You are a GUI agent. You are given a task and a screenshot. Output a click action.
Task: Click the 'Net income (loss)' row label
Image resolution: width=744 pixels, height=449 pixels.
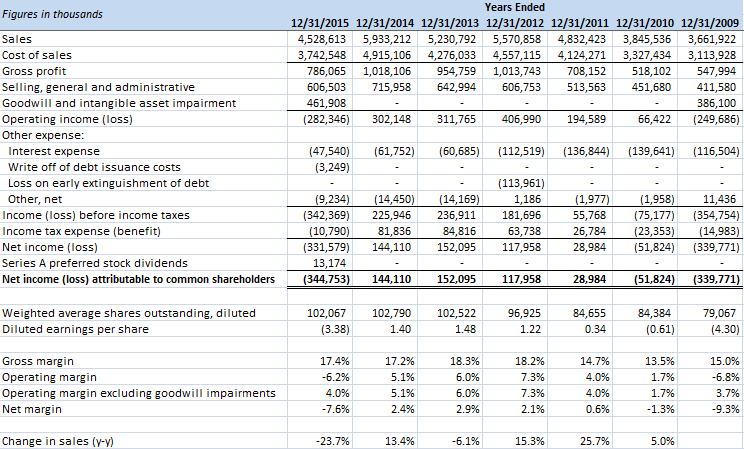(50, 247)
